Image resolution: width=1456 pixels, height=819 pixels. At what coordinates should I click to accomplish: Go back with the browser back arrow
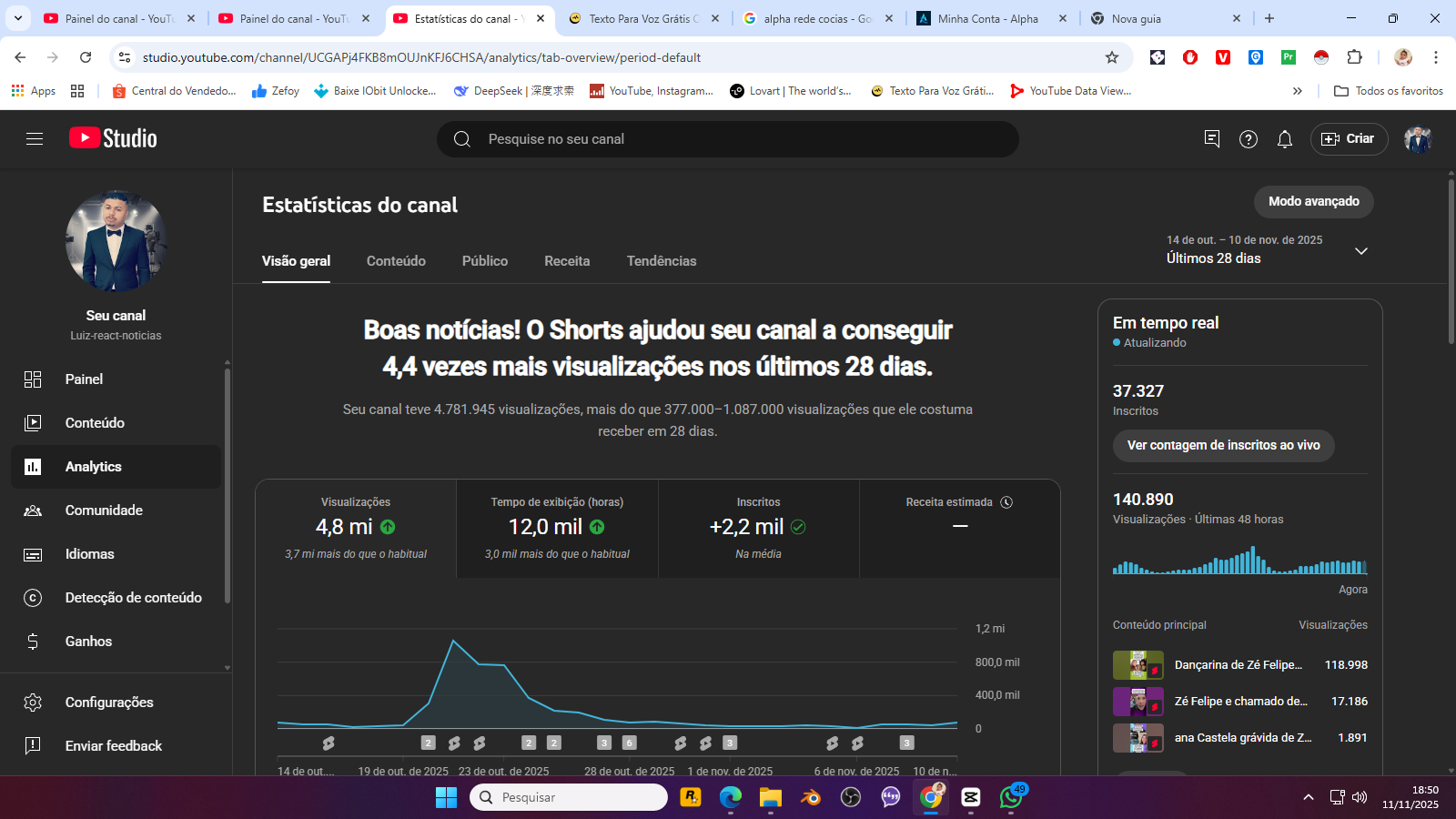pyautogui.click(x=20, y=57)
